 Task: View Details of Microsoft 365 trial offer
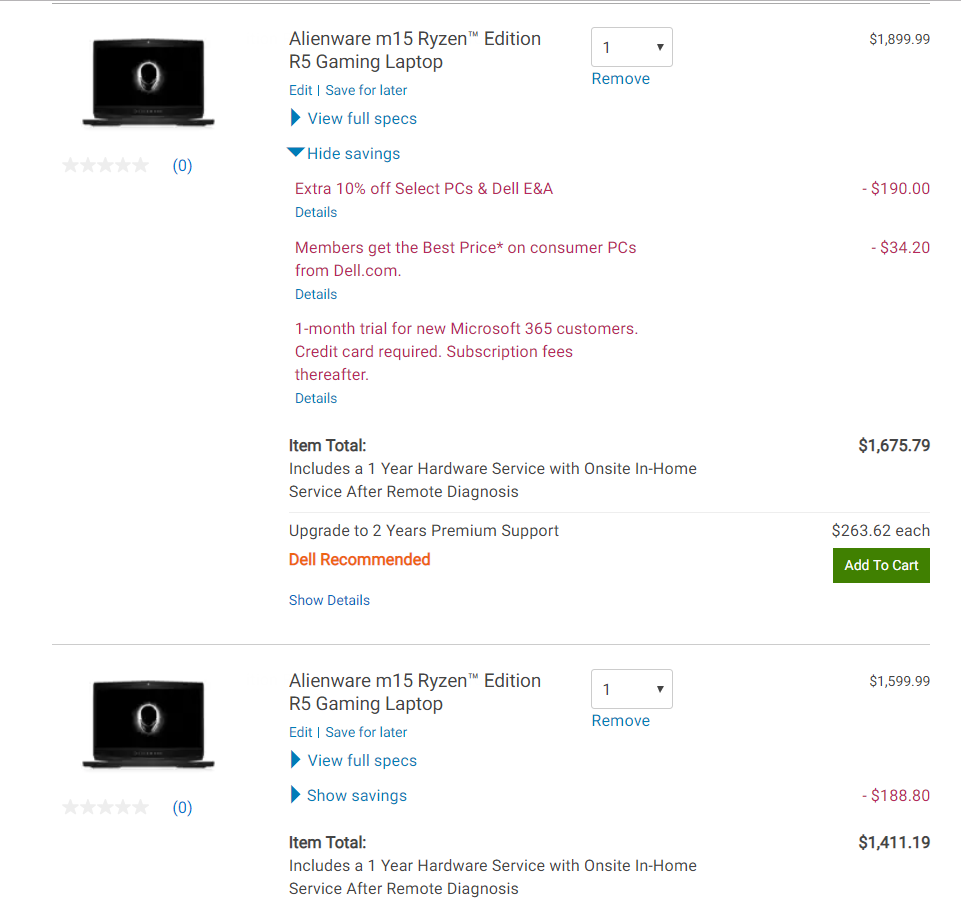[x=315, y=398]
